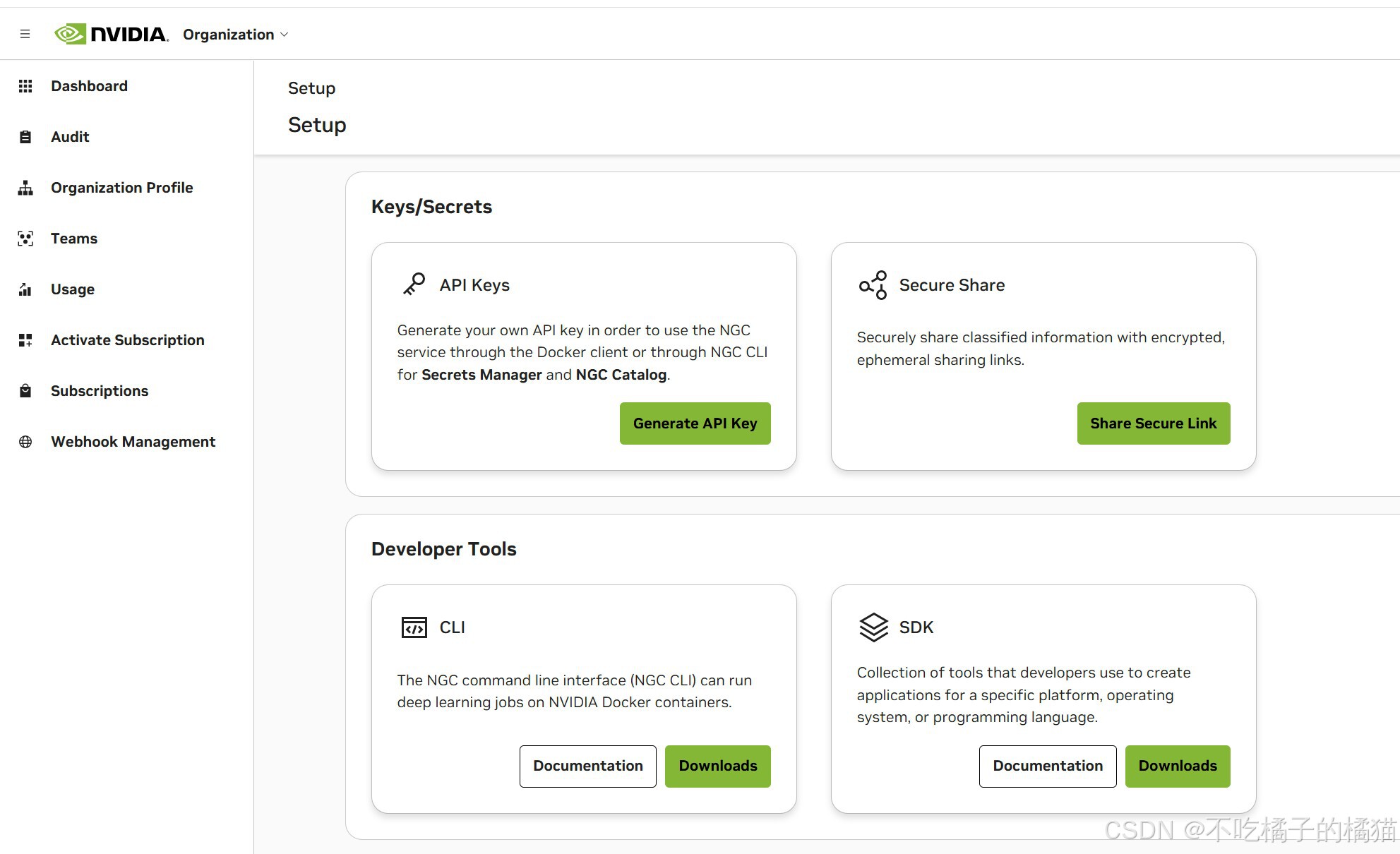
Task: Click the NVIDIA logo
Action: coord(112,34)
